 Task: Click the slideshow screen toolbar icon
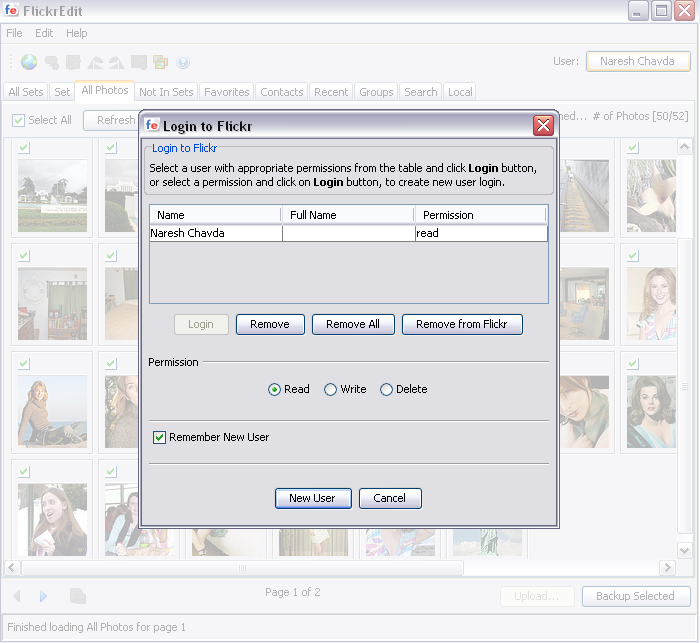139,63
